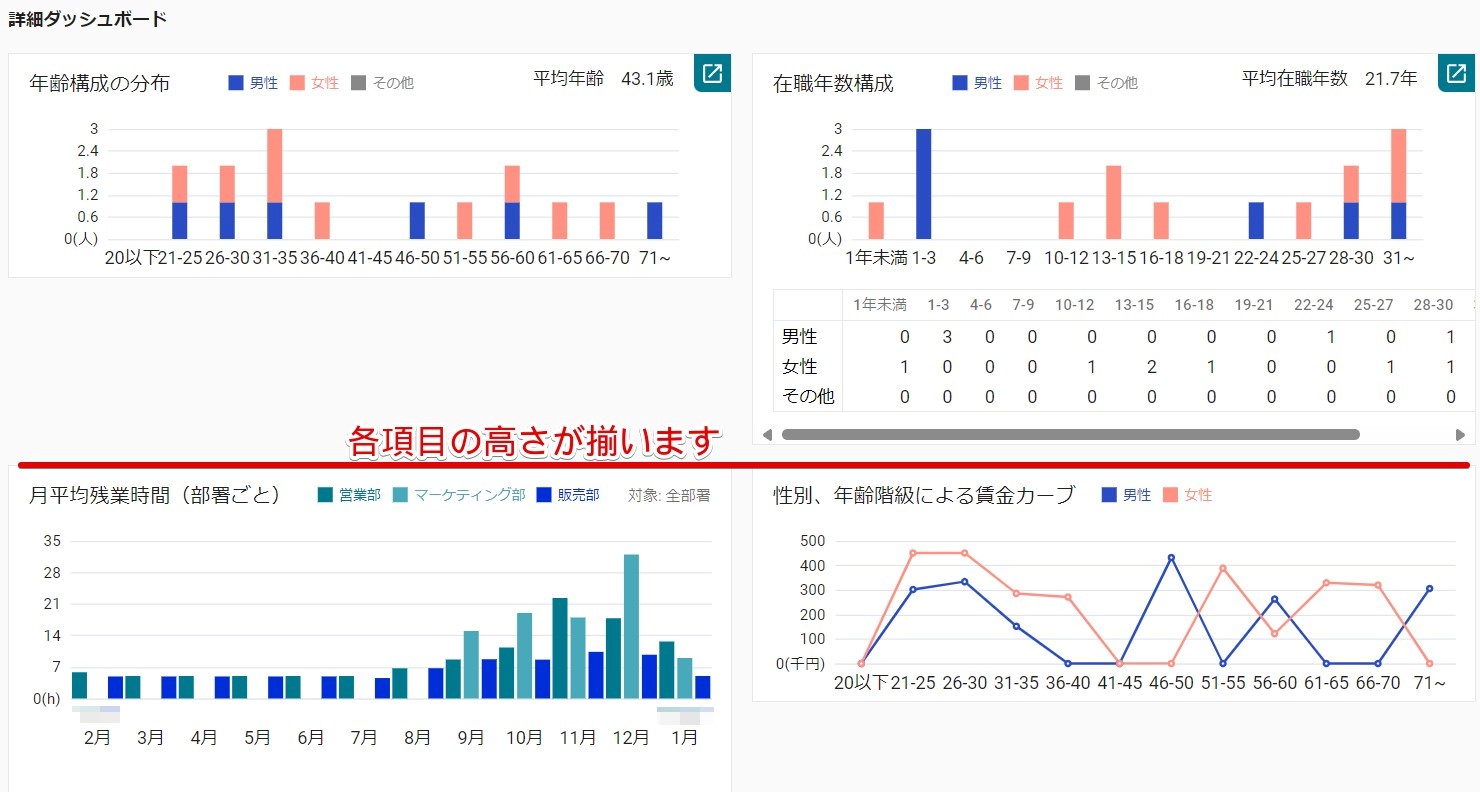
Task: Click the 女性 row header in the tenure table
Action: pyautogui.click(x=799, y=367)
